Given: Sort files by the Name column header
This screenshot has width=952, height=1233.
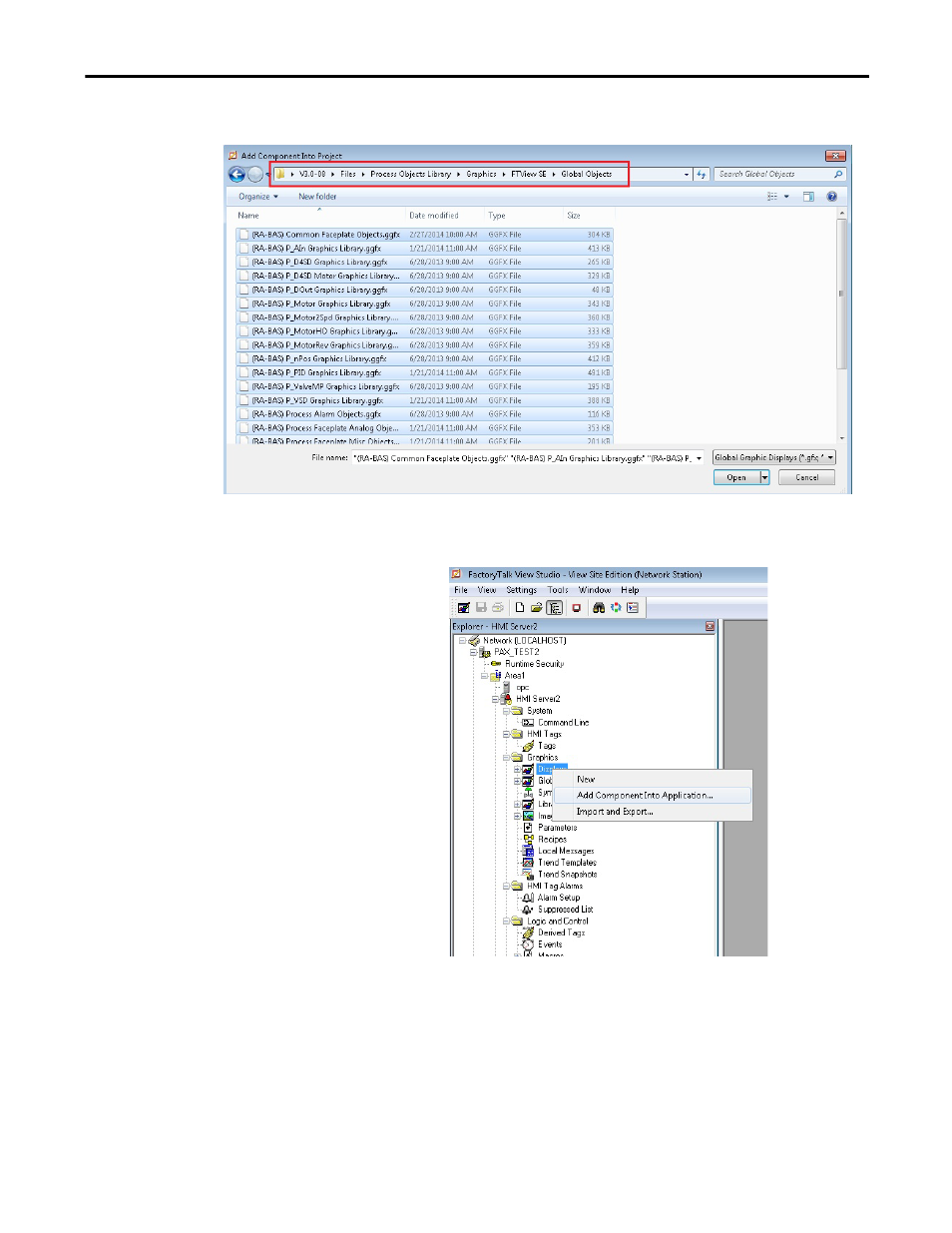Looking at the screenshot, I should pos(248,216).
